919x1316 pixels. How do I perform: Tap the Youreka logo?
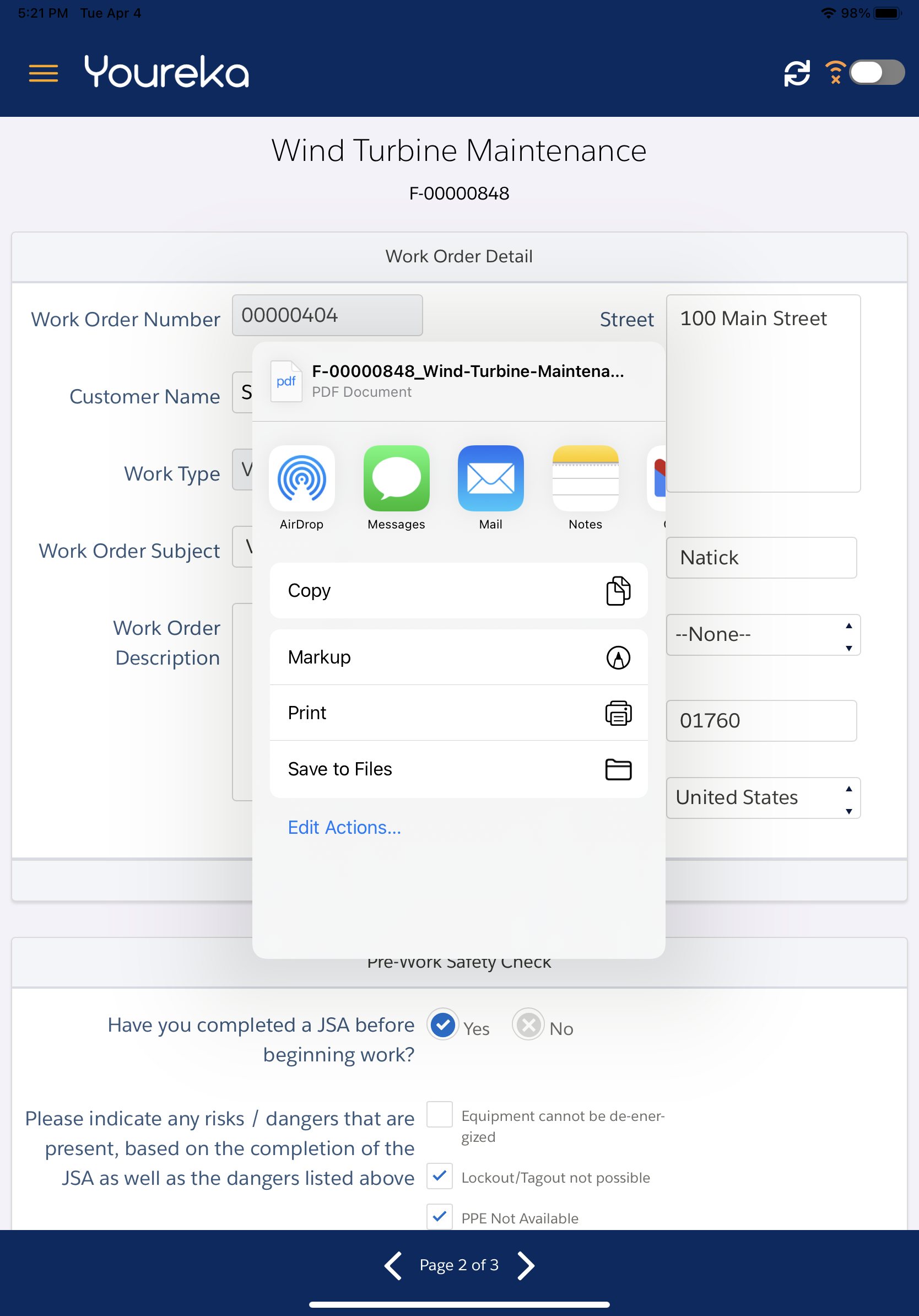(x=166, y=72)
